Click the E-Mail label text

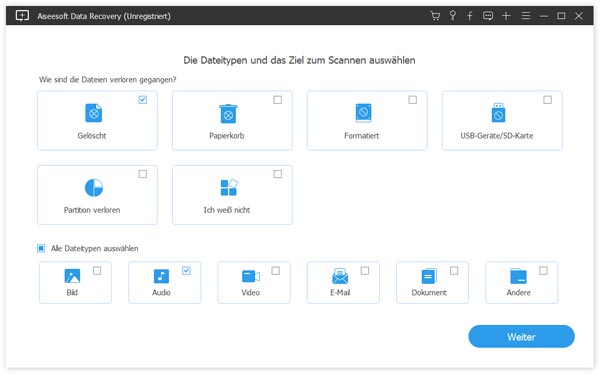(x=340, y=292)
